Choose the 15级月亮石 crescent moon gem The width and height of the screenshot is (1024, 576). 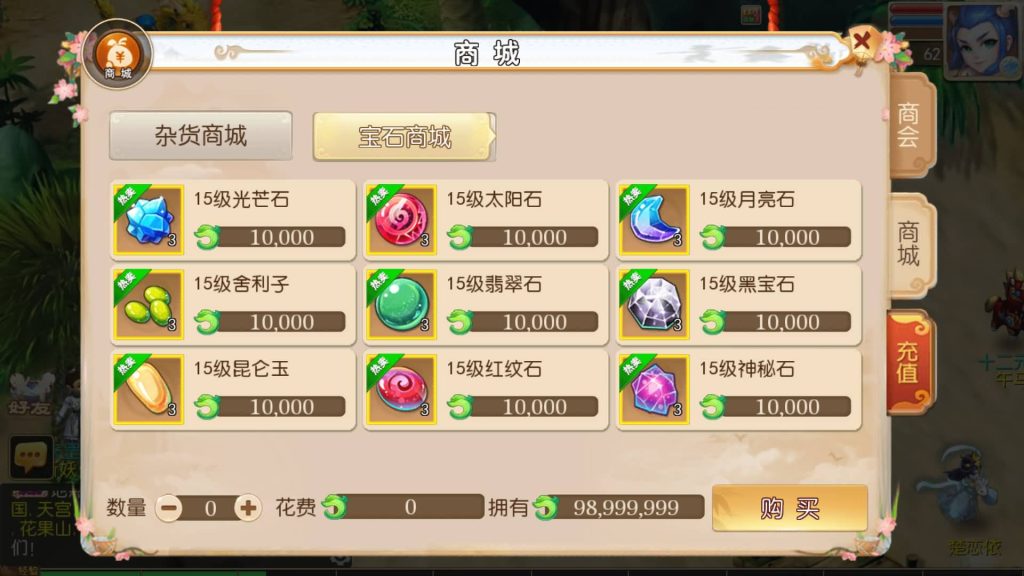[654, 219]
